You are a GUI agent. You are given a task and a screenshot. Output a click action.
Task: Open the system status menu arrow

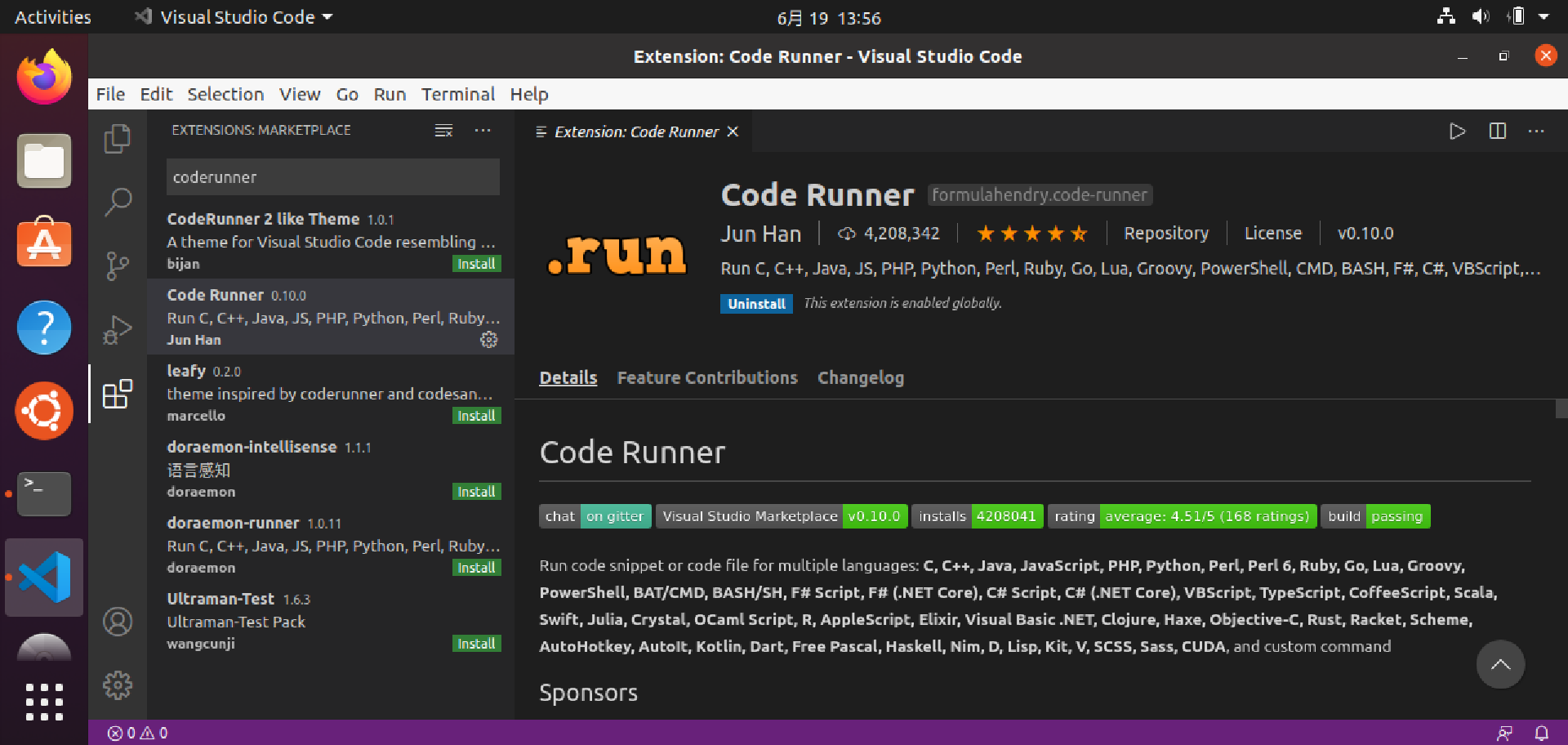pyautogui.click(x=1543, y=16)
